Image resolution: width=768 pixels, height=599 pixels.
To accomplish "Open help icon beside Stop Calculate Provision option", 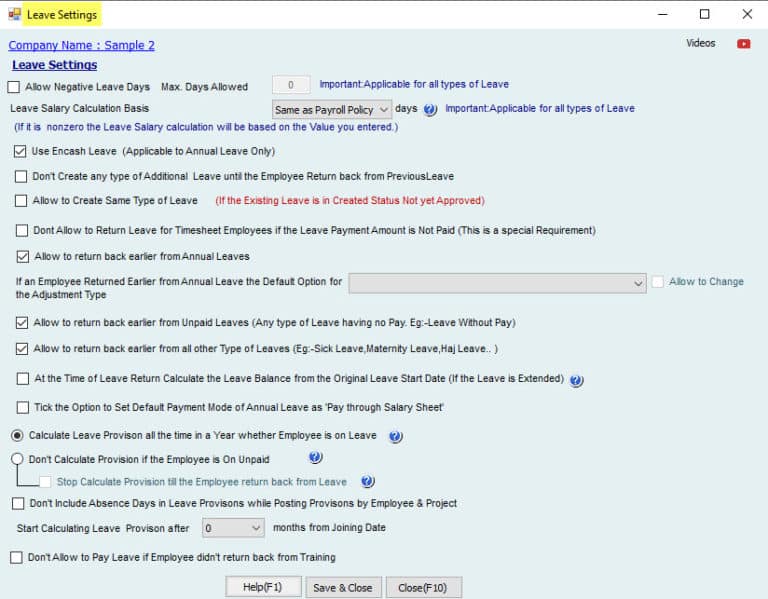I will (x=368, y=481).
